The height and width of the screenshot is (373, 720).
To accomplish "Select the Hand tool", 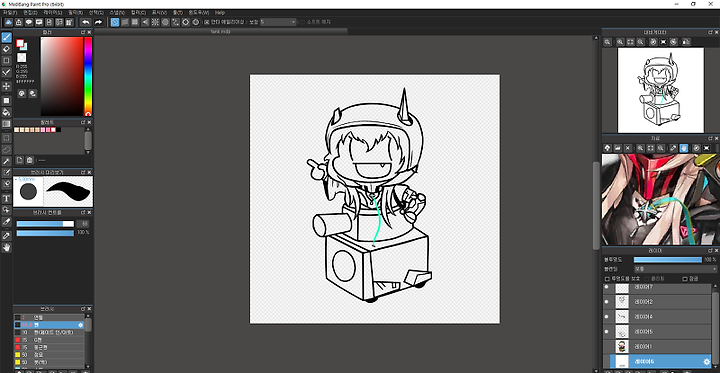I will click(x=6, y=248).
